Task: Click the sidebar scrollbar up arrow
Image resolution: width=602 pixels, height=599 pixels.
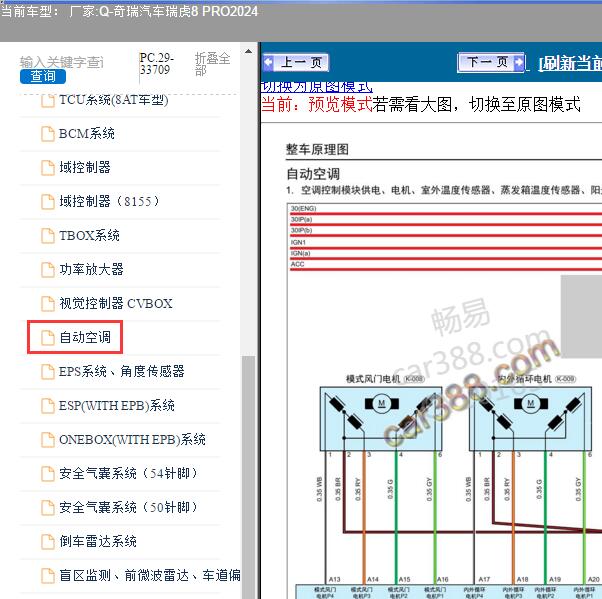Action: (248, 51)
